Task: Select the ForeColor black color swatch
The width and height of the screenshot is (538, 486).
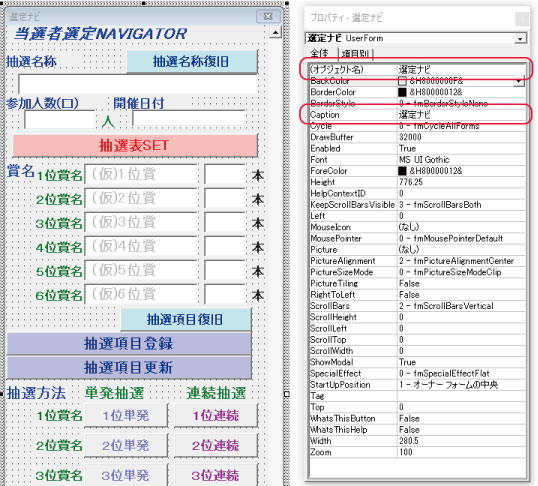Action: (x=402, y=171)
